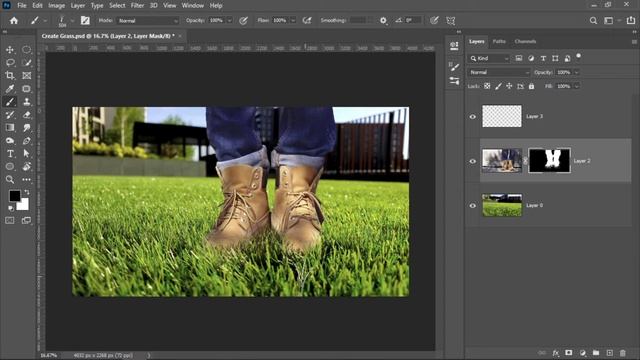Hide Layer 0 with its eye icon
Image resolution: width=640 pixels, height=360 pixels.
click(473, 206)
